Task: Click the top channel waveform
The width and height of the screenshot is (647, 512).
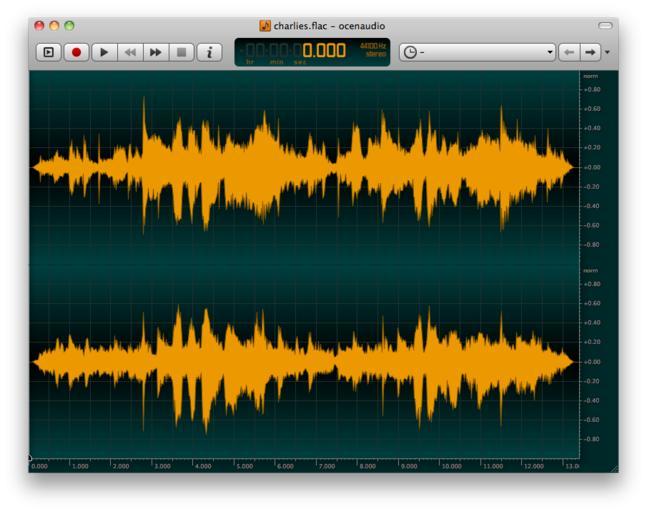Action: pos(300,167)
